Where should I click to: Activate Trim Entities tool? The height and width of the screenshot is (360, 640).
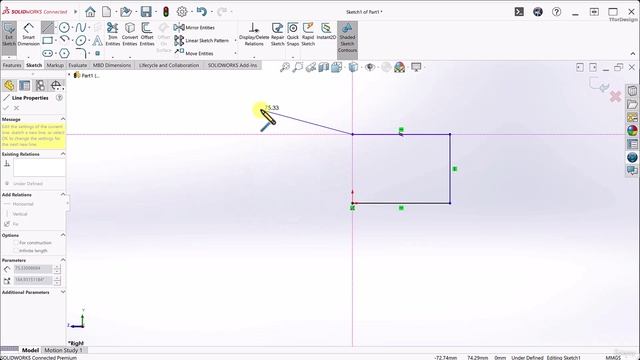pos(112,35)
